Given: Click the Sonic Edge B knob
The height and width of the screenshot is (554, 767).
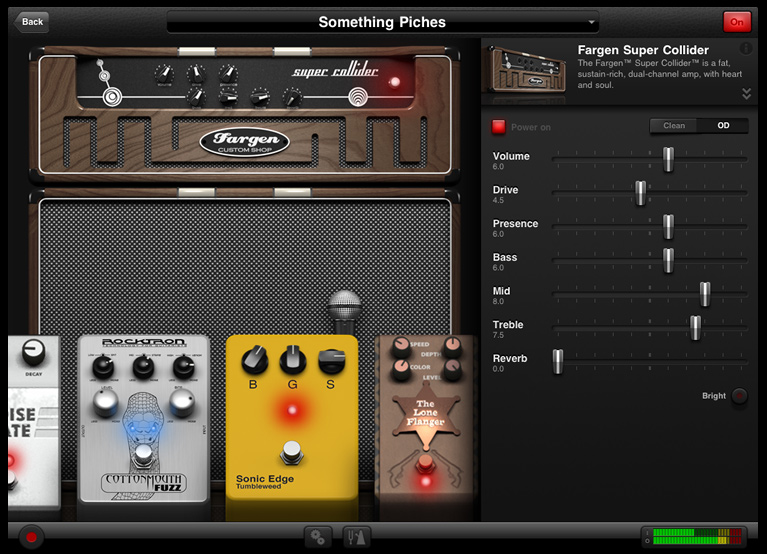Looking at the screenshot, I should click(254, 360).
